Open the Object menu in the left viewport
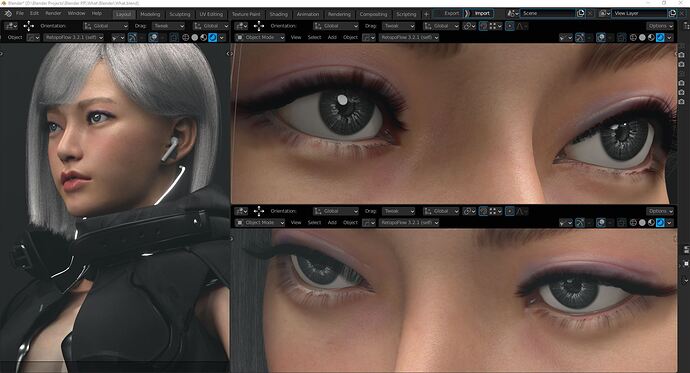Screen dimensions: 690x373 coord(15,37)
